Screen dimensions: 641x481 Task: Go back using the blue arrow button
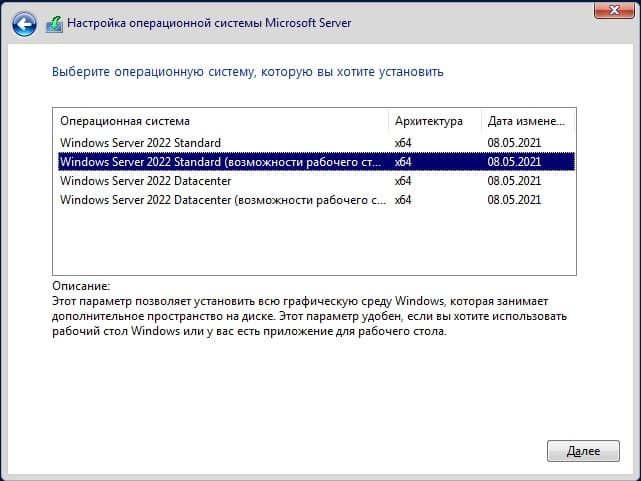25,24
